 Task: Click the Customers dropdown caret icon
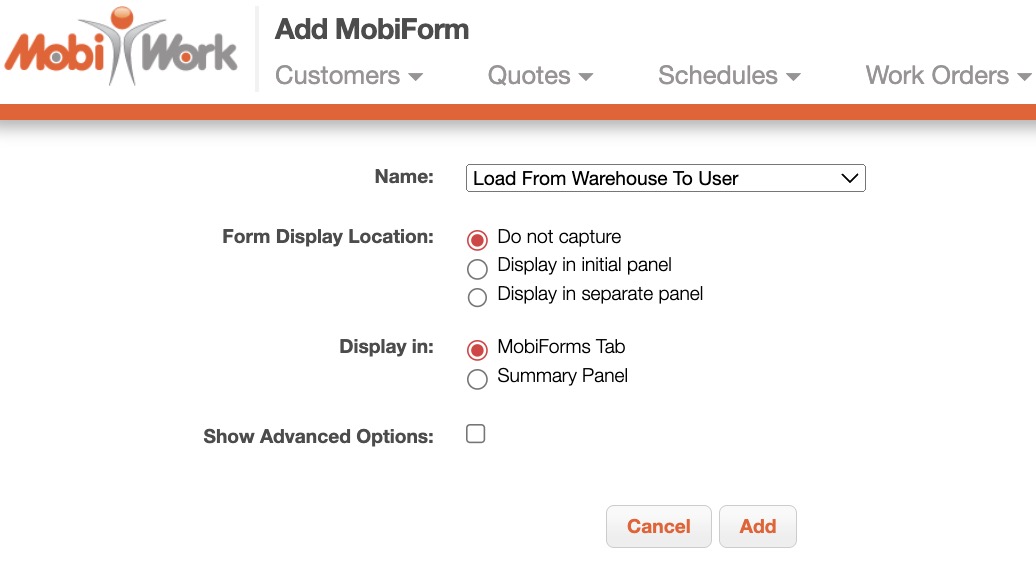(x=416, y=77)
